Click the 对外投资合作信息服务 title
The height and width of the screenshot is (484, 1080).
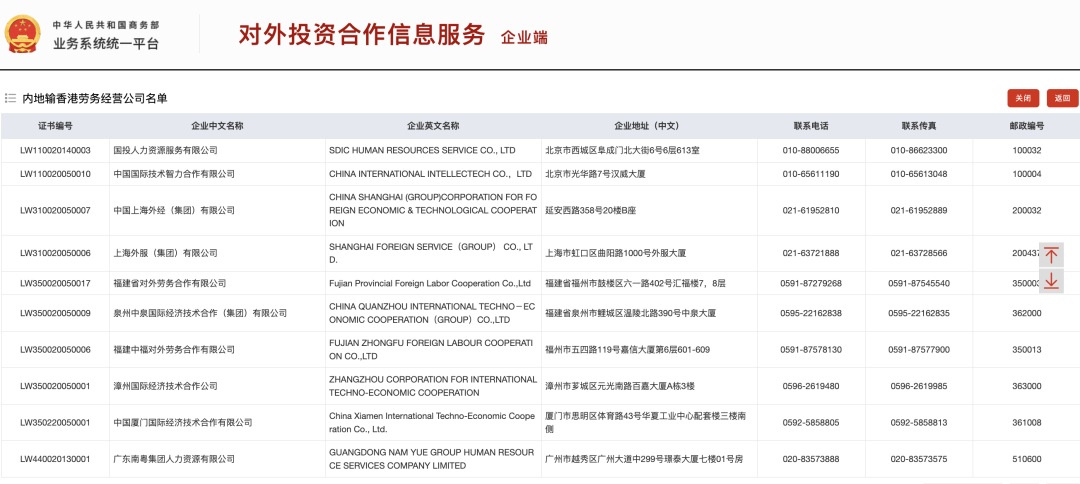(361, 35)
